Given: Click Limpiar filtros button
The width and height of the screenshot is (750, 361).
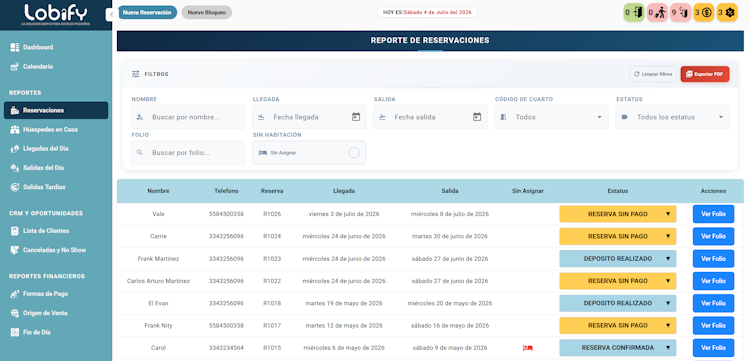Looking at the screenshot, I should (652, 74).
